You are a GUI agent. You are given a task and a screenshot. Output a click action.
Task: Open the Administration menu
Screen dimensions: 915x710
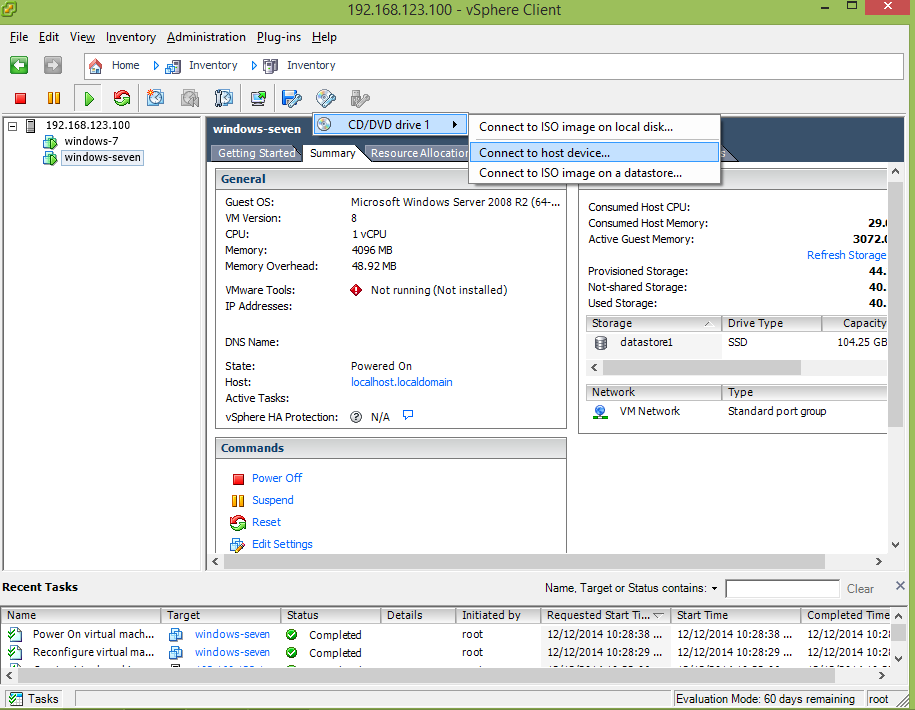pyautogui.click(x=206, y=37)
